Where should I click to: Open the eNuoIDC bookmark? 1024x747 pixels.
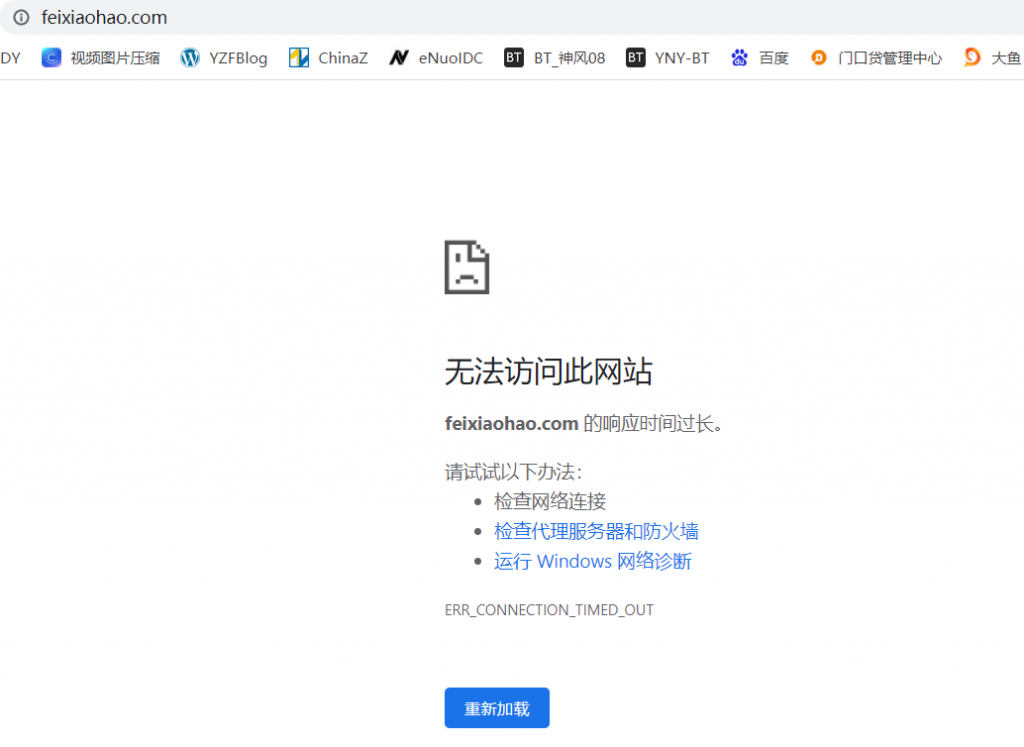(436, 58)
